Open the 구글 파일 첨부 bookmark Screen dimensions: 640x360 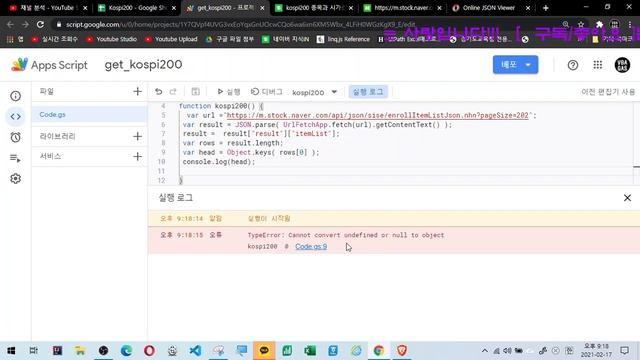pyautogui.click(x=230, y=39)
